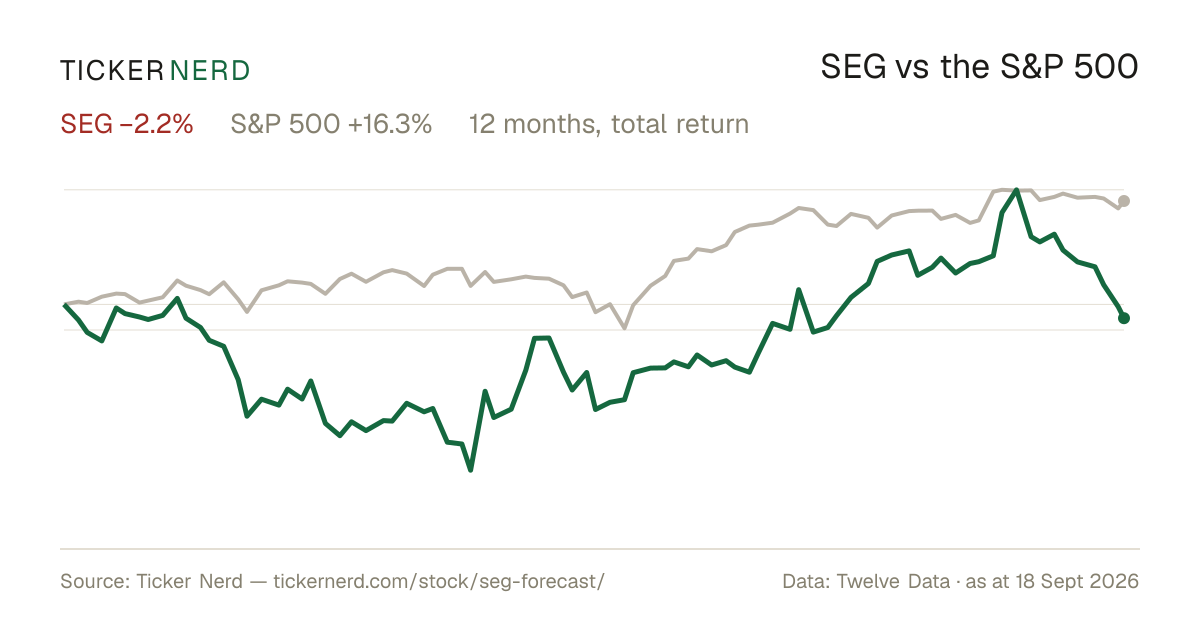Screen dimensions: 1200x630
Task: Click the bottom axis line above footer
Action: (x=600, y=548)
